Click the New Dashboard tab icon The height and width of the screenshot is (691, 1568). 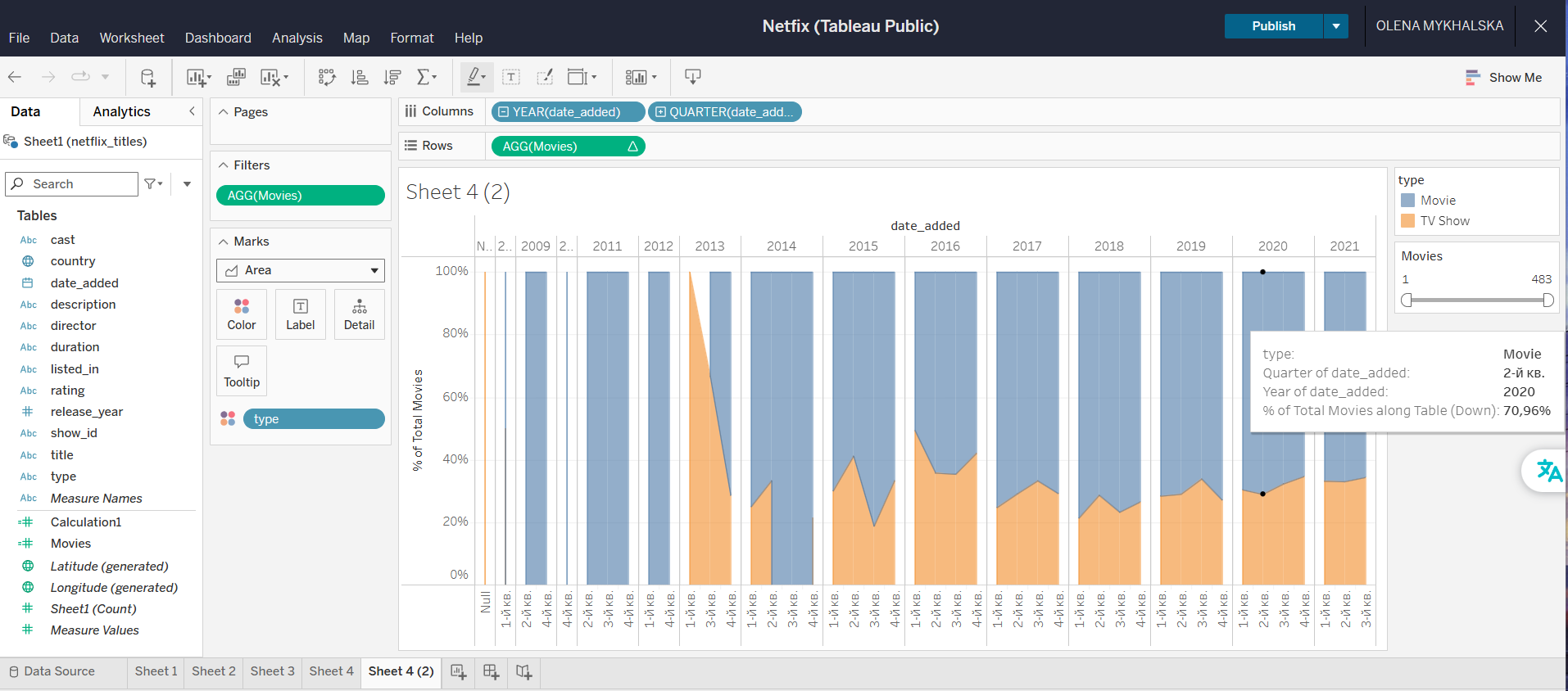(491, 672)
